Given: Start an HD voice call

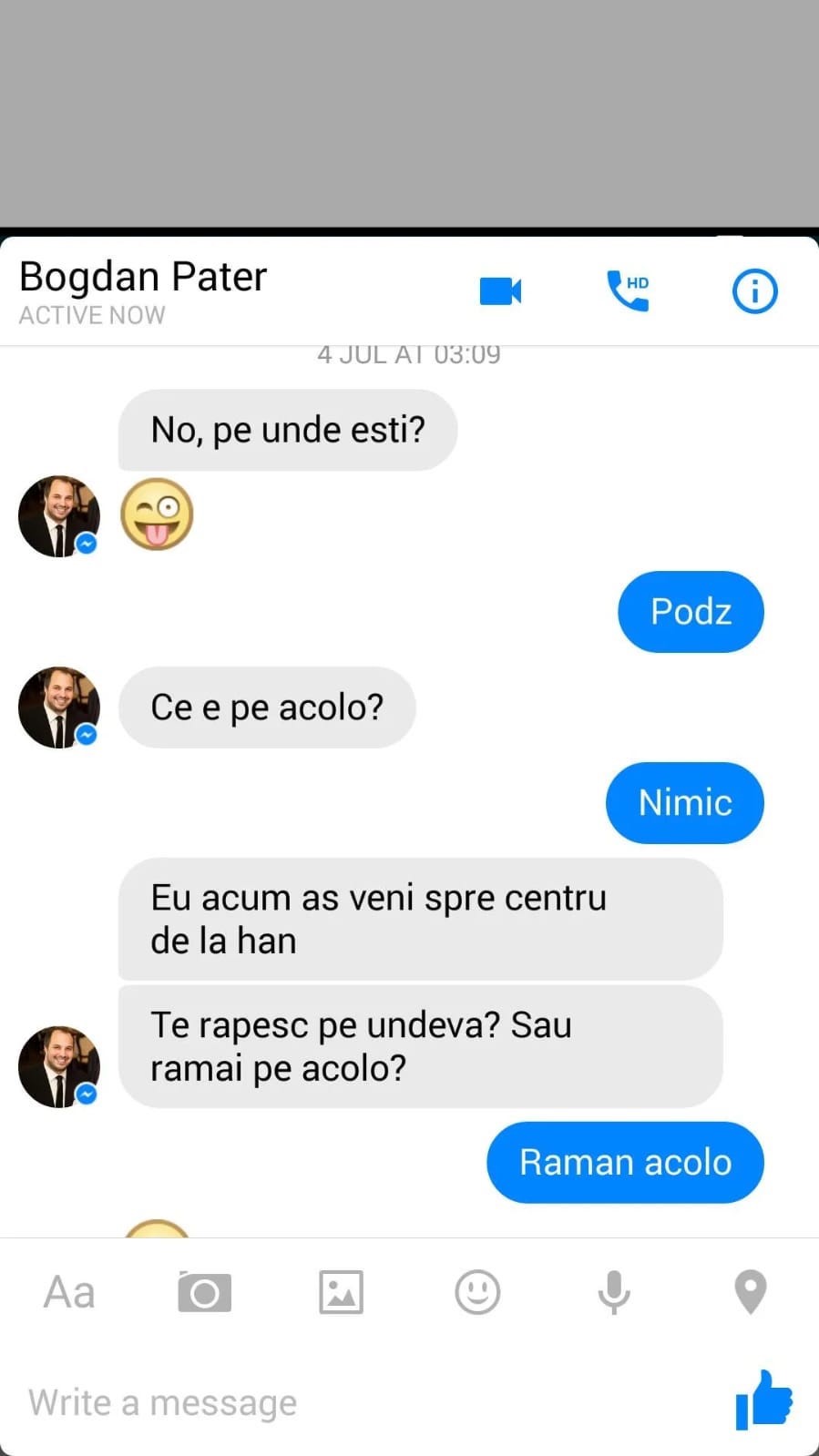Looking at the screenshot, I should pos(628,291).
